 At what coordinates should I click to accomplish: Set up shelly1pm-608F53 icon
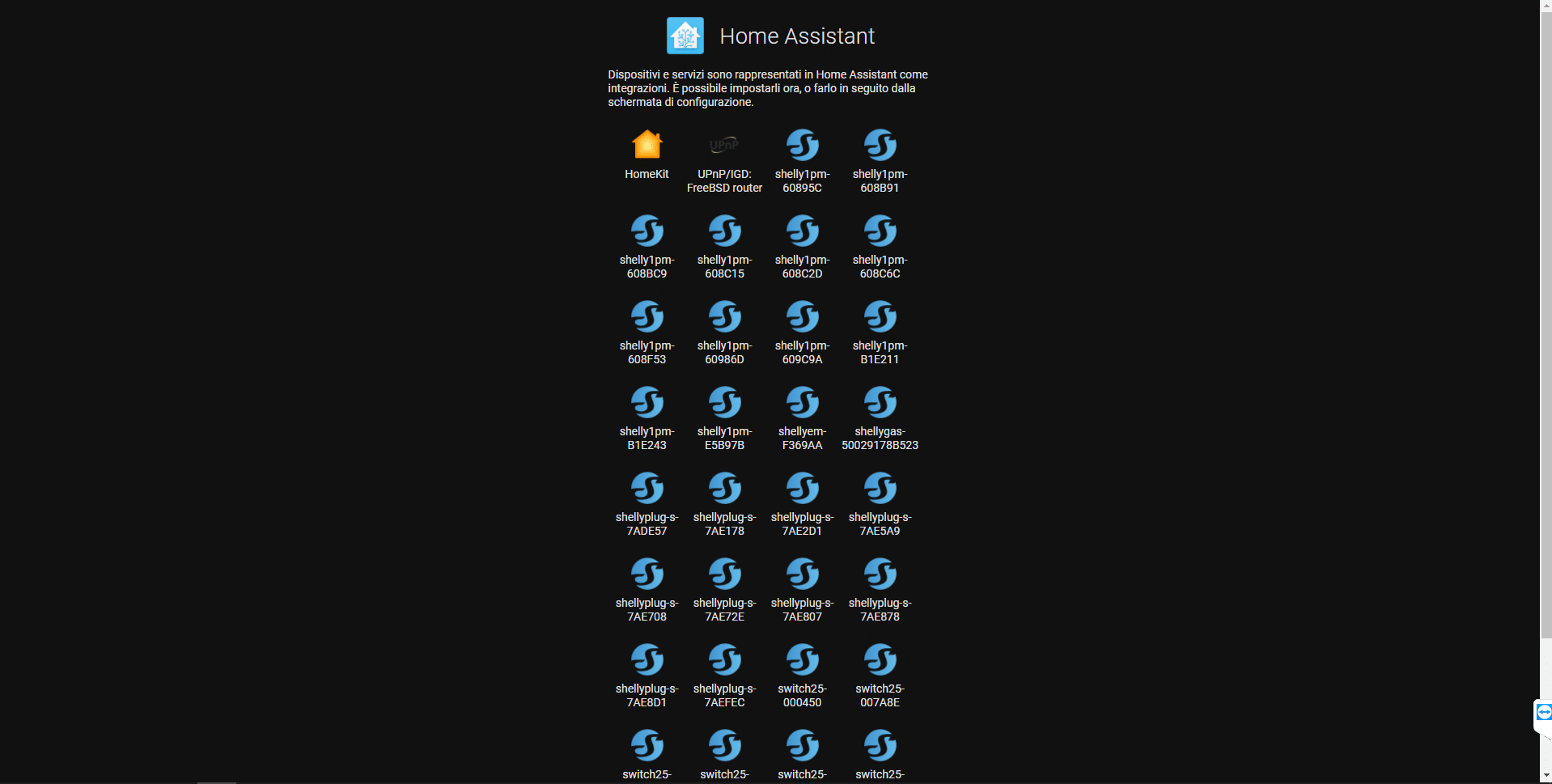(647, 316)
